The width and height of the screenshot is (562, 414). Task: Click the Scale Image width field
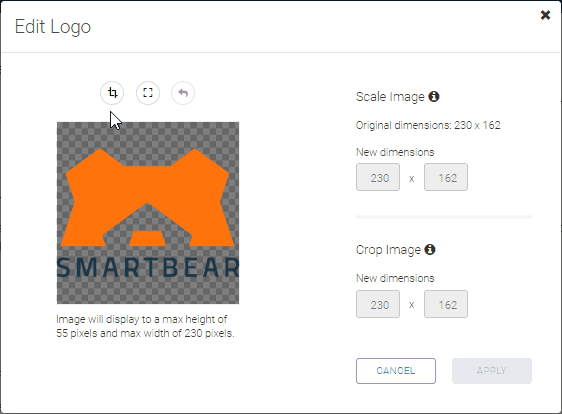pos(378,177)
